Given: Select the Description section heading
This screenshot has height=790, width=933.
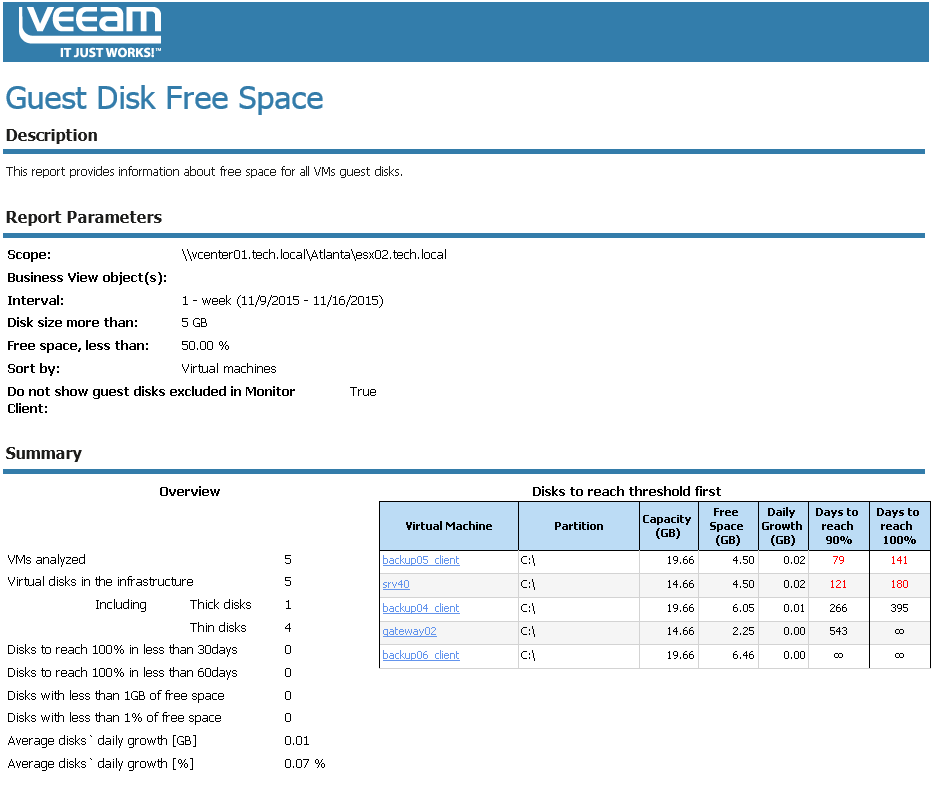Looking at the screenshot, I should (x=52, y=135).
